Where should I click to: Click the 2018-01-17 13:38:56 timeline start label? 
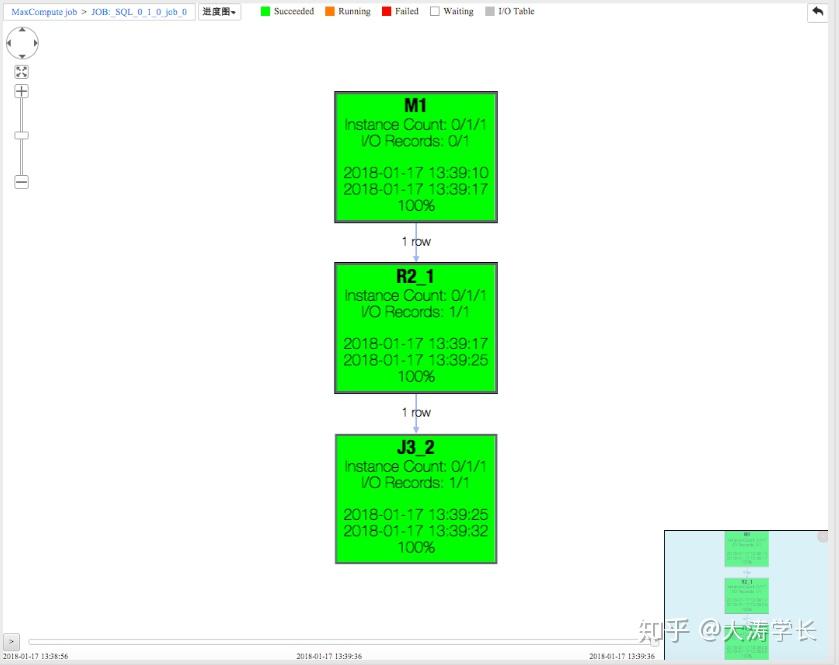pos(36,656)
